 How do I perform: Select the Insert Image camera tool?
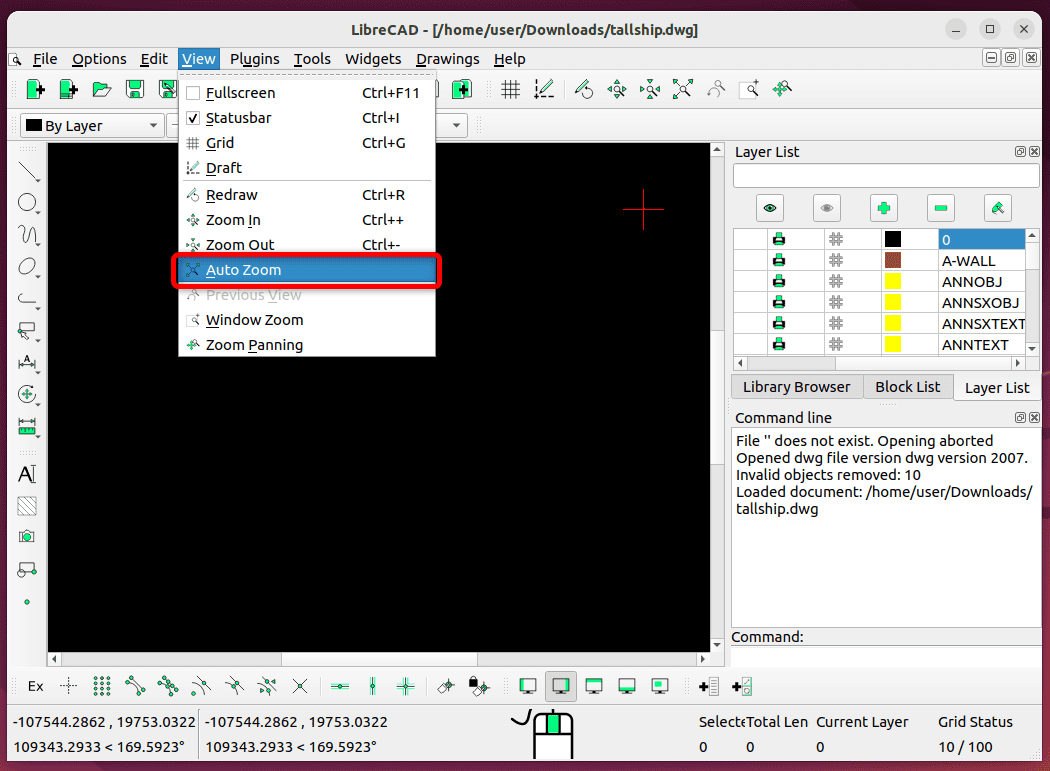(27, 537)
